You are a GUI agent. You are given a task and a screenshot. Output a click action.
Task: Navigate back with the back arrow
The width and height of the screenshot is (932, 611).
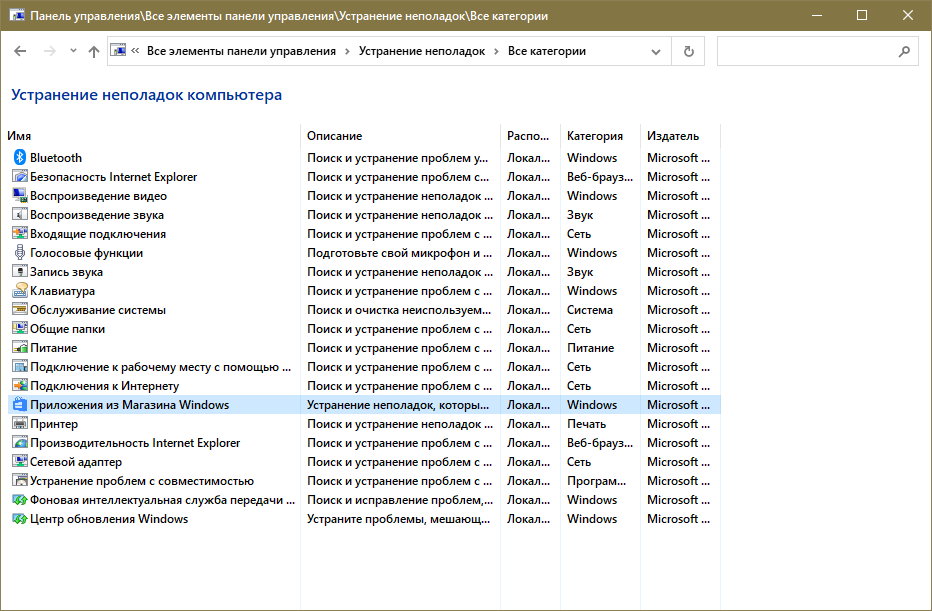21,51
